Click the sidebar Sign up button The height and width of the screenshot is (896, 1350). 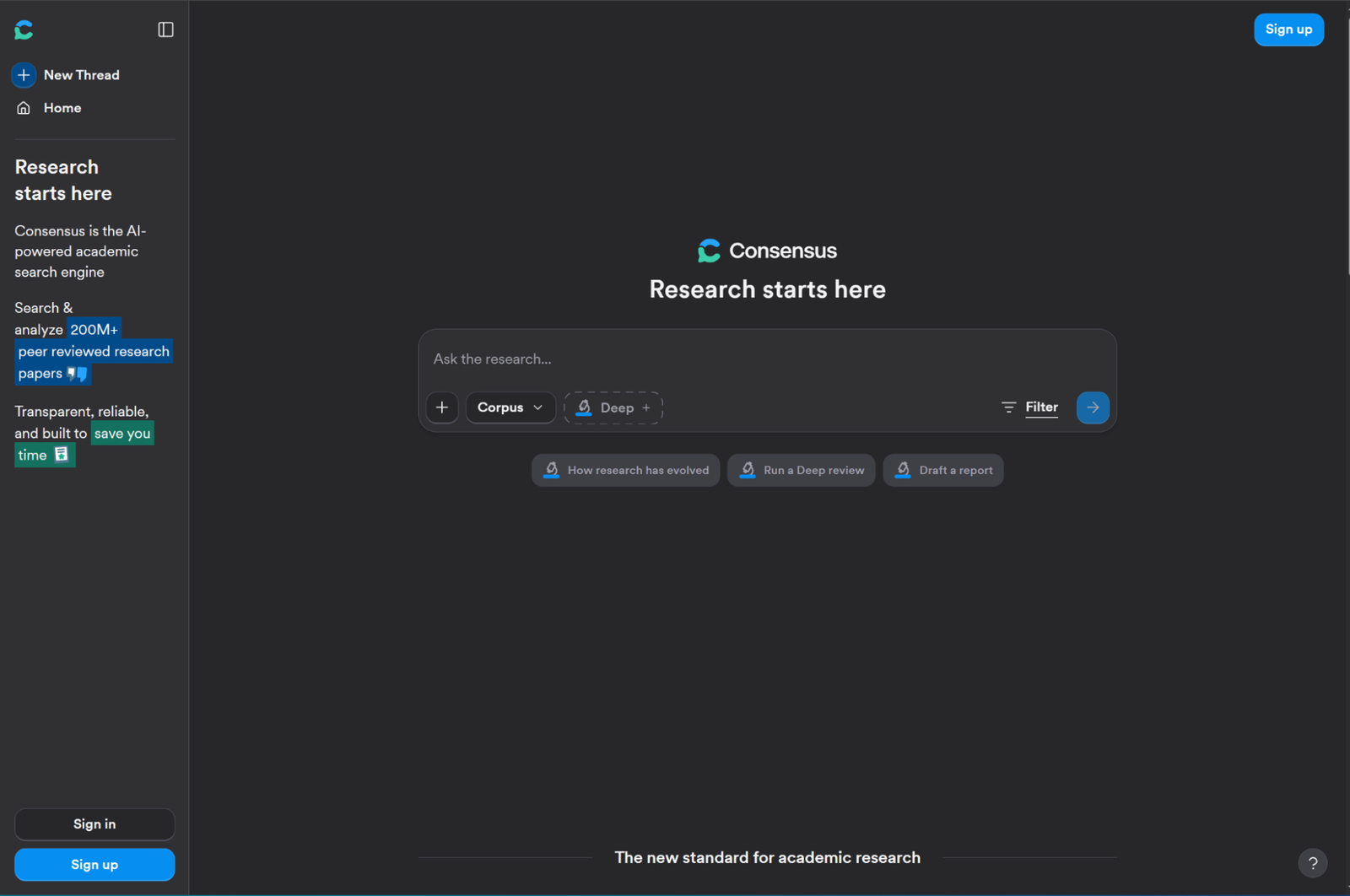coord(94,865)
